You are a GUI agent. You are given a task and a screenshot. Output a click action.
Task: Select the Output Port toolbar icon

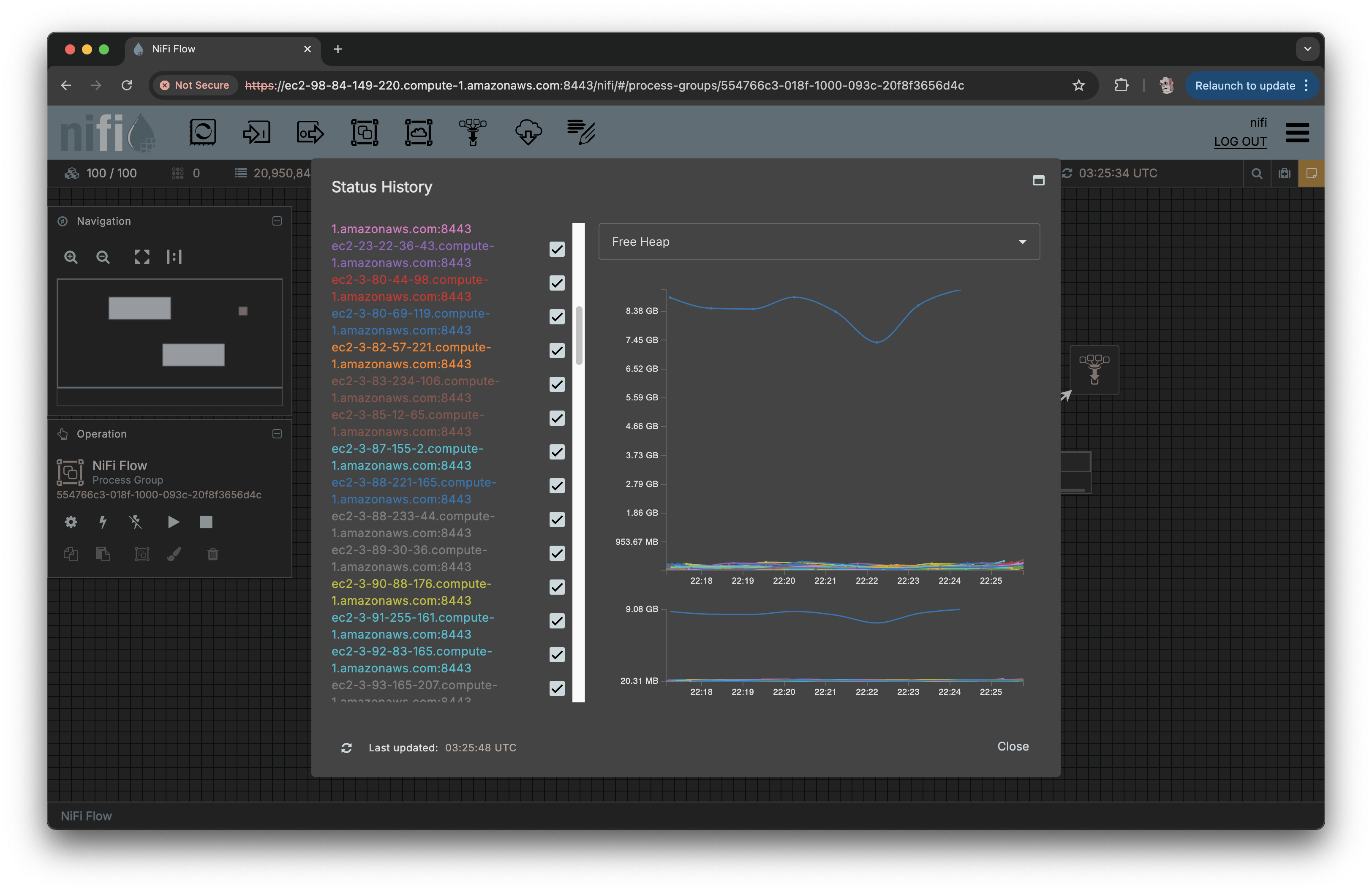310,132
